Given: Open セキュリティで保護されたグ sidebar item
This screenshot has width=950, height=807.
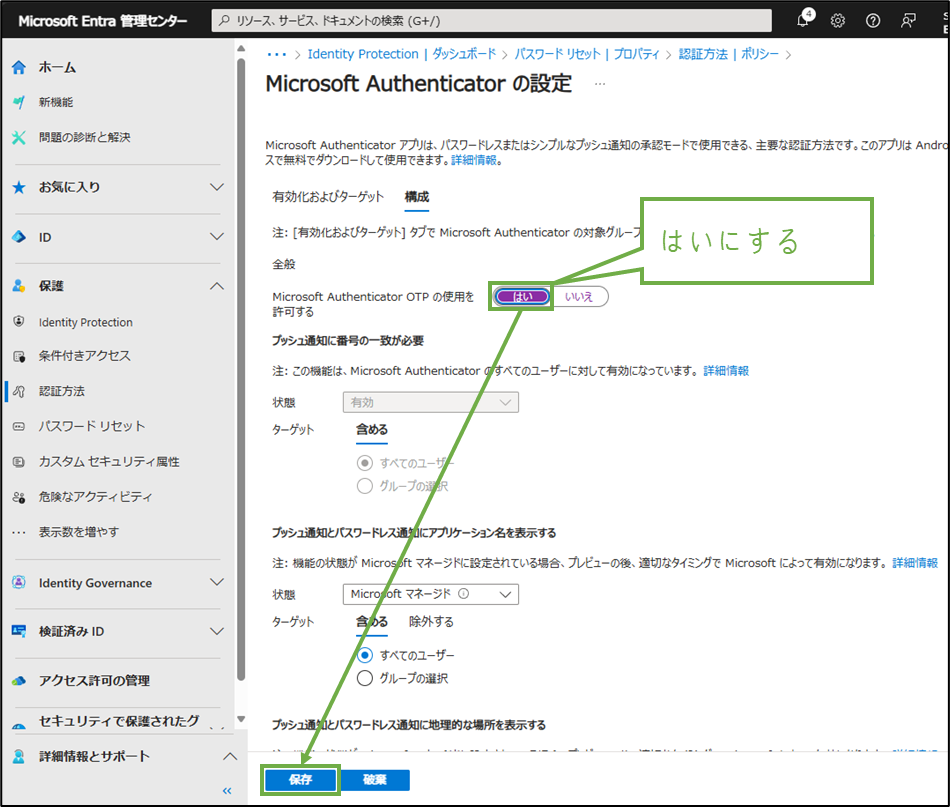Looking at the screenshot, I should tap(119, 720).
